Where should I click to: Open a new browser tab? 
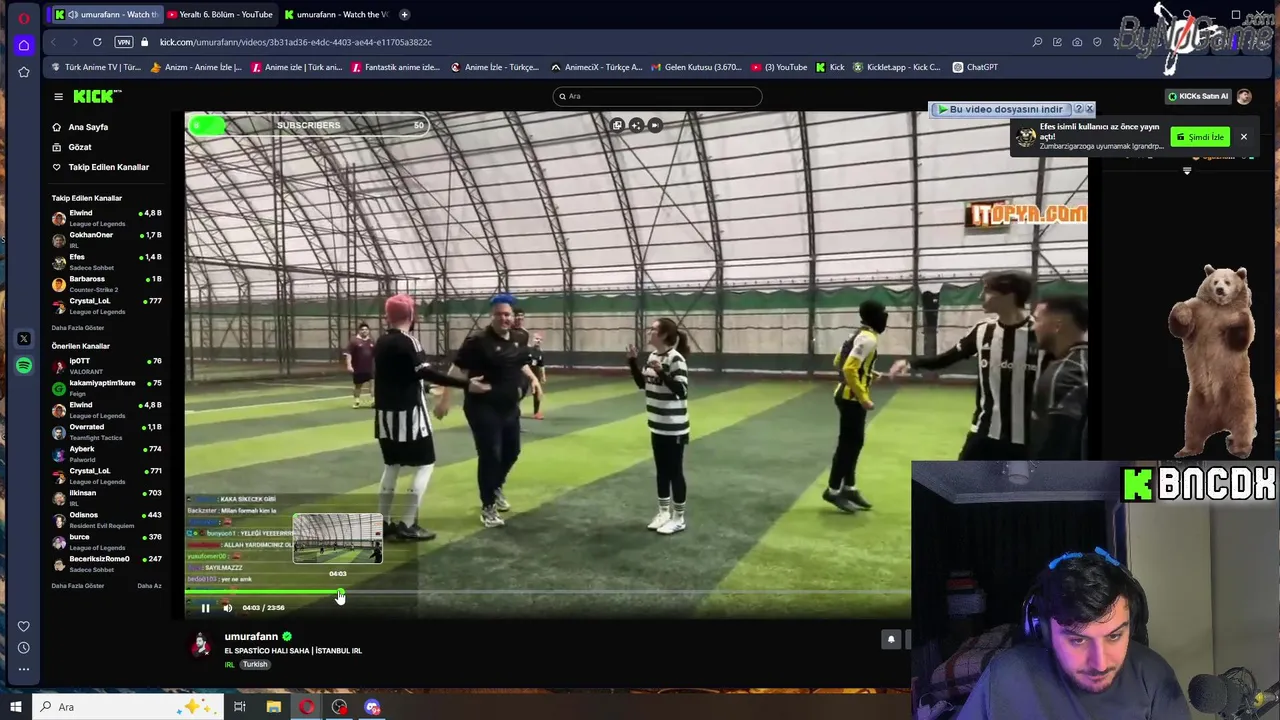click(x=404, y=14)
